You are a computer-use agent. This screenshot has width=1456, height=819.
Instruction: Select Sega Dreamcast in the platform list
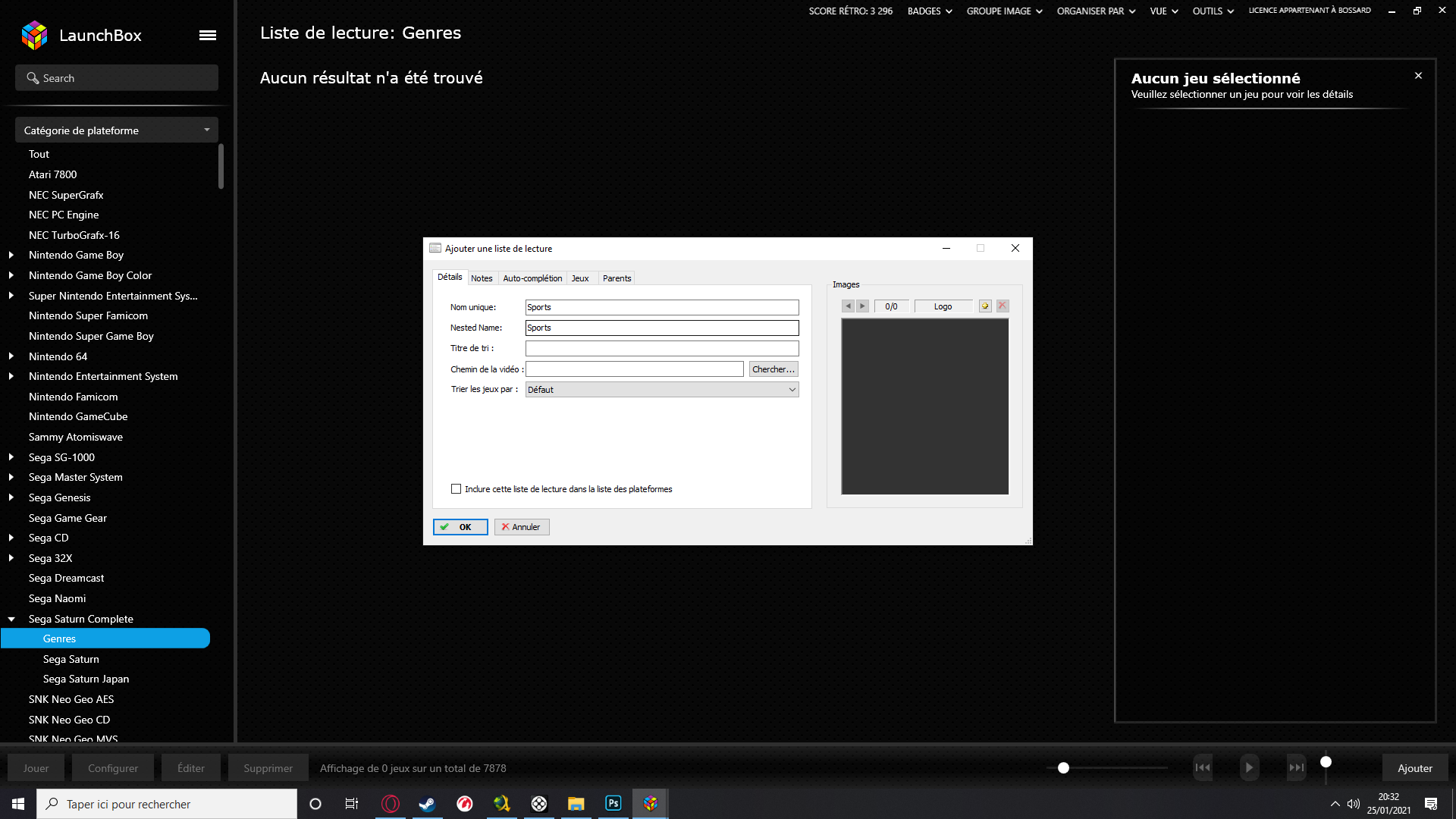[66, 578]
